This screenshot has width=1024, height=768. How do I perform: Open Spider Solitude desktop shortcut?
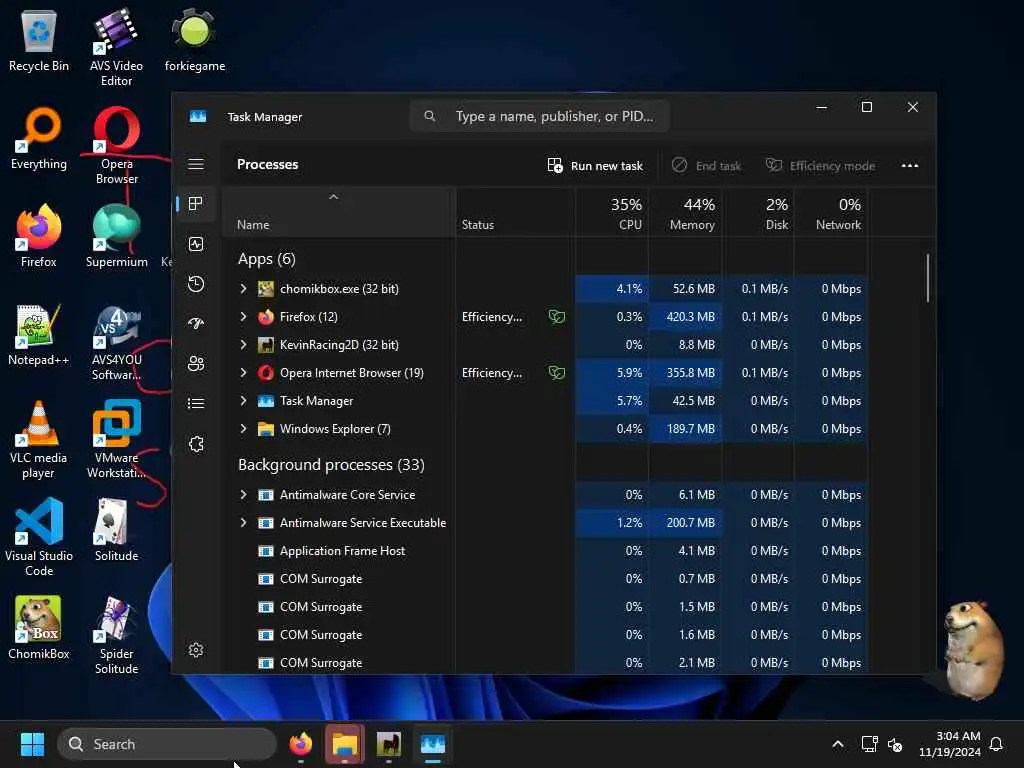(x=116, y=635)
